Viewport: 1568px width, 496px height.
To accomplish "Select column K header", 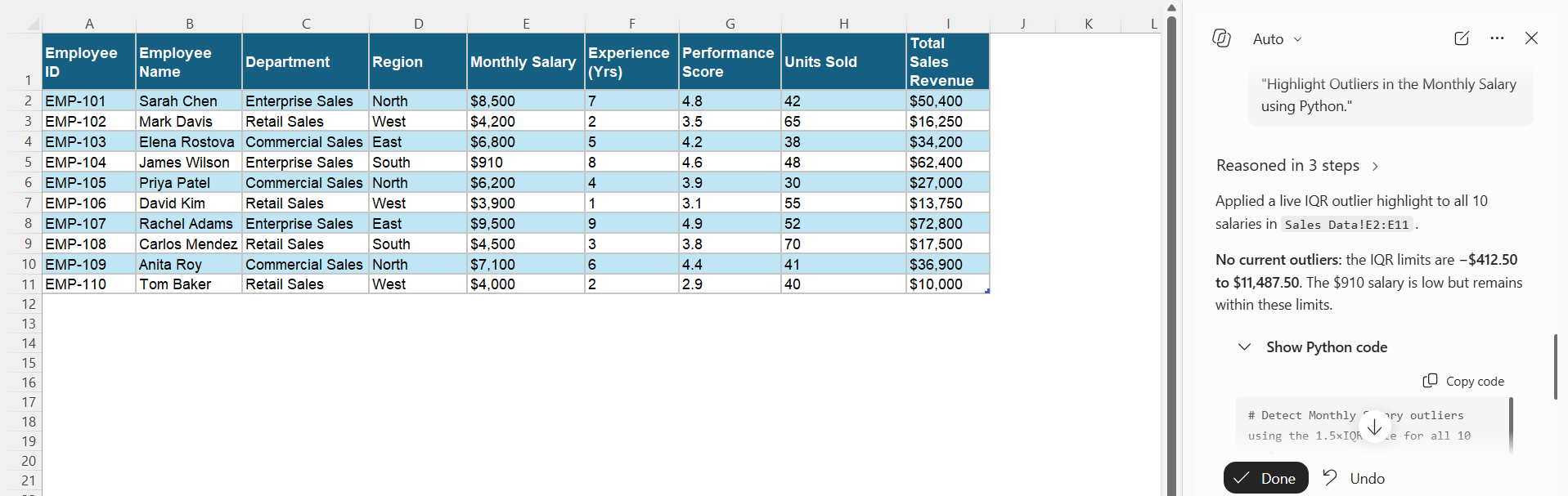I will click(1089, 24).
